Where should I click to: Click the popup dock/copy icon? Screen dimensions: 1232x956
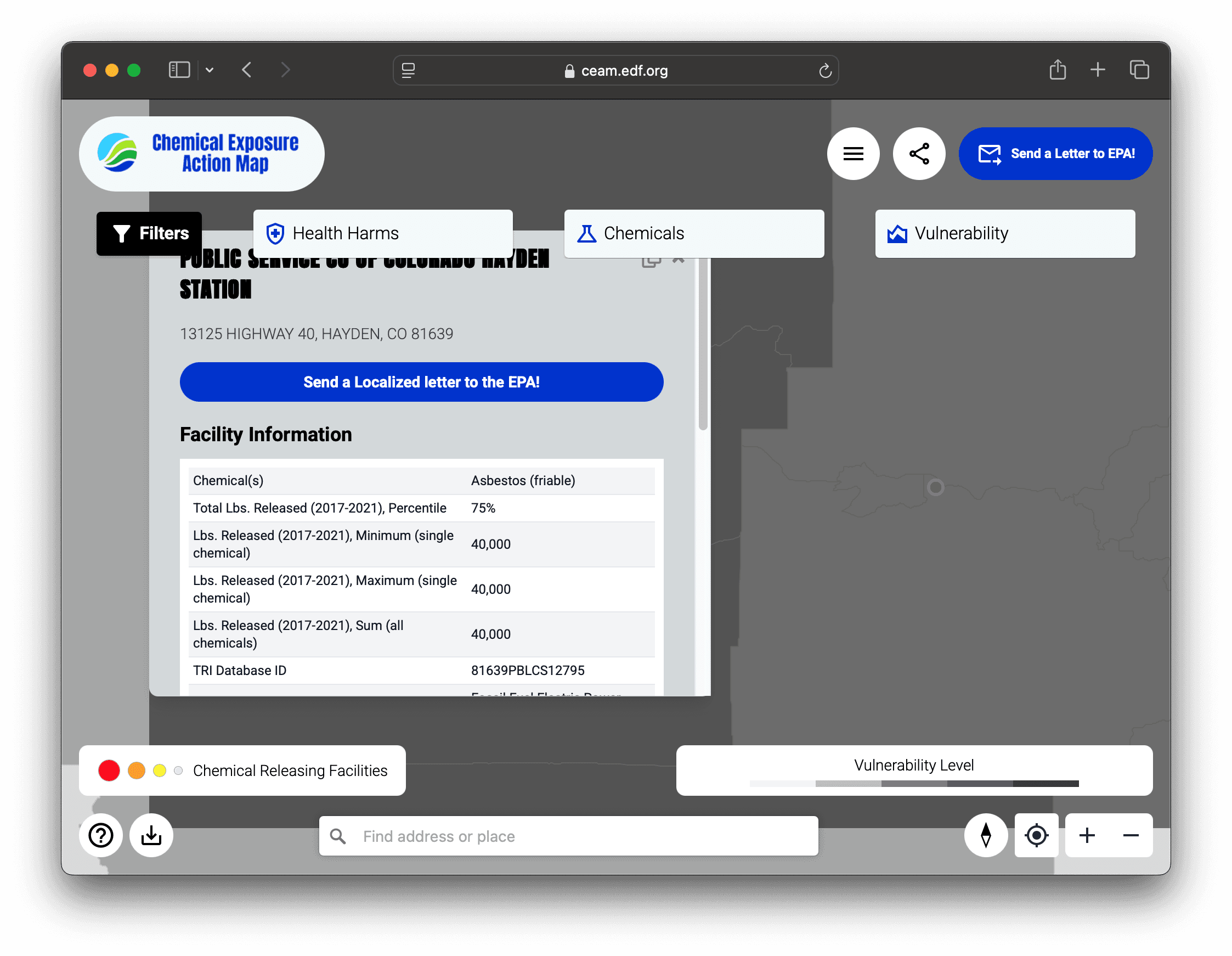tap(651, 262)
